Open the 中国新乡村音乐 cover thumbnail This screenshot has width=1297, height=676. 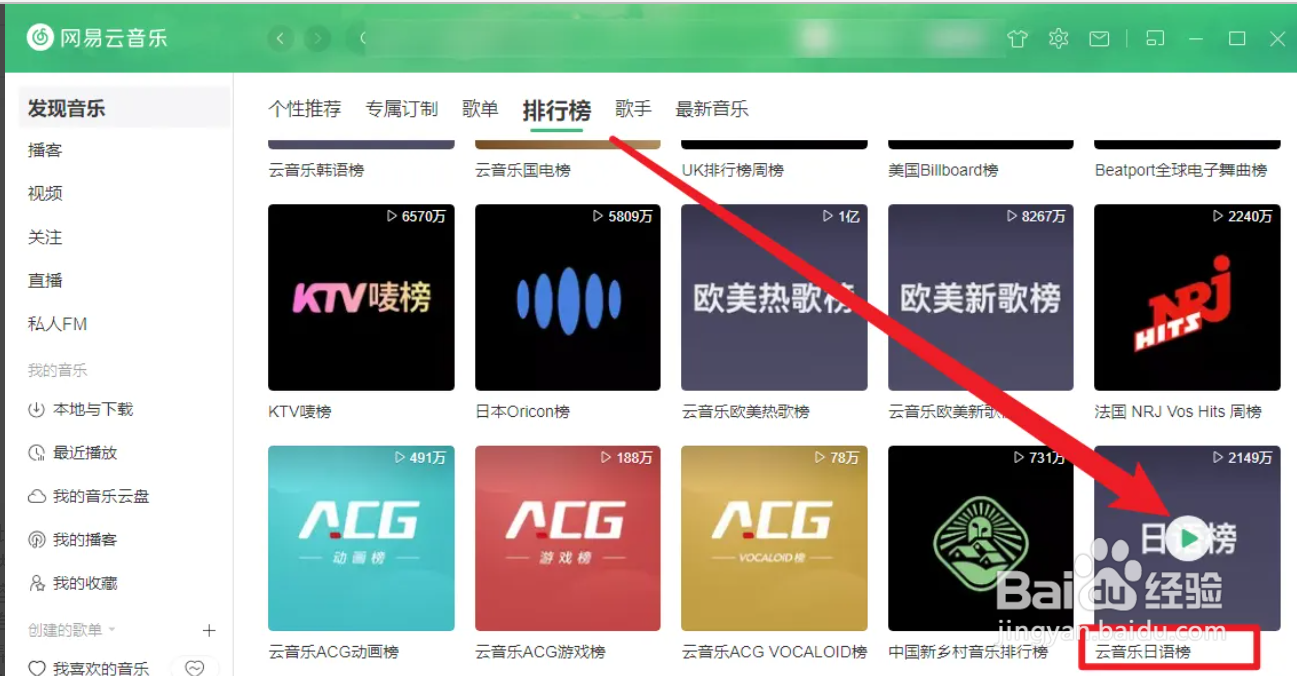(x=981, y=538)
